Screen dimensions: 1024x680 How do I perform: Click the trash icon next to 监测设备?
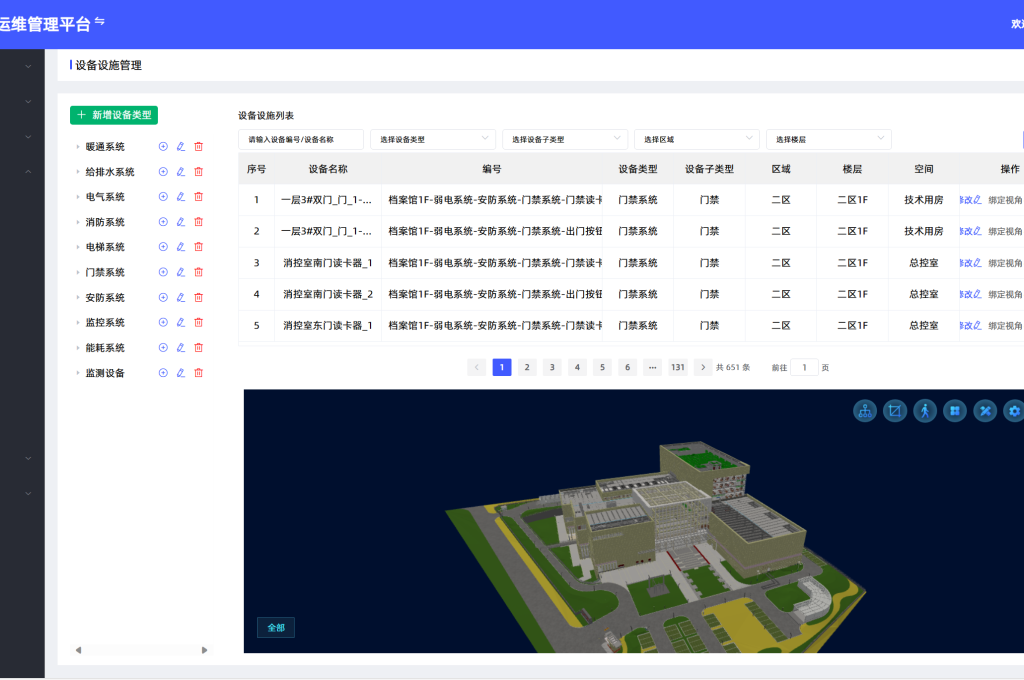198,373
